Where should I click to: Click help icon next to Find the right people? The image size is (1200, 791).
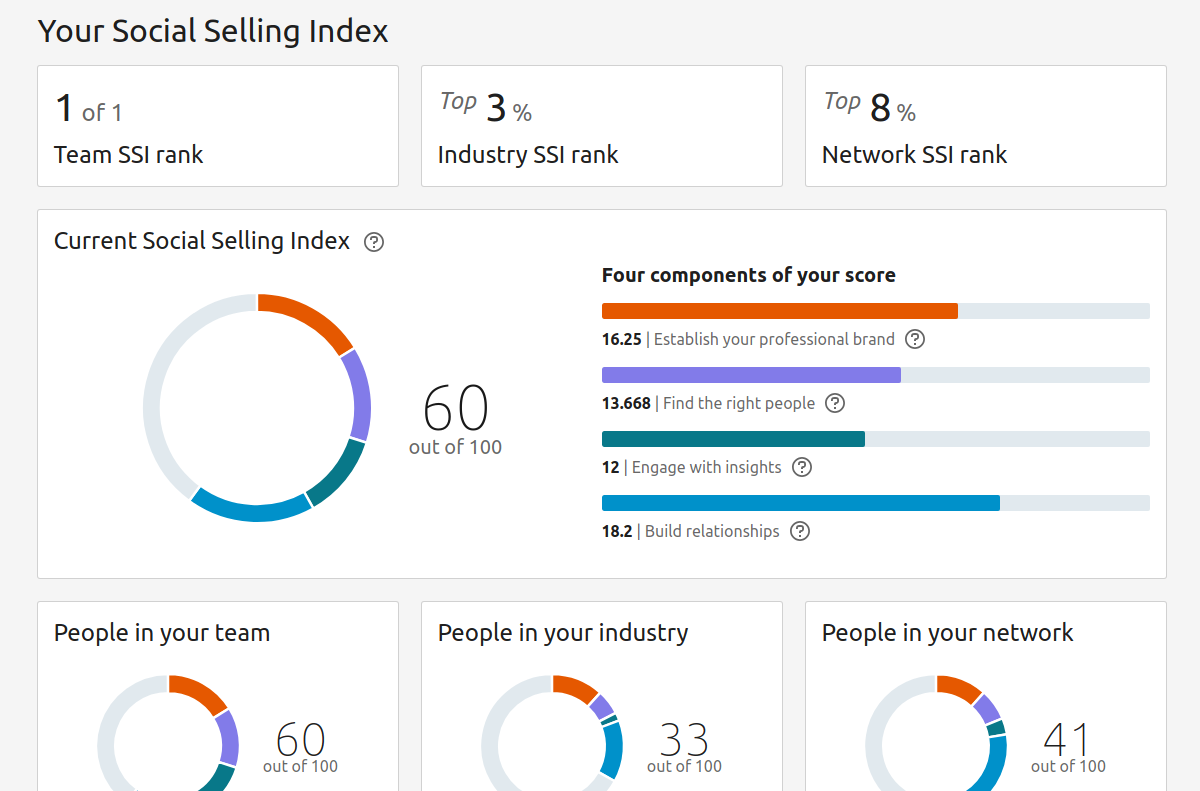[x=835, y=403]
